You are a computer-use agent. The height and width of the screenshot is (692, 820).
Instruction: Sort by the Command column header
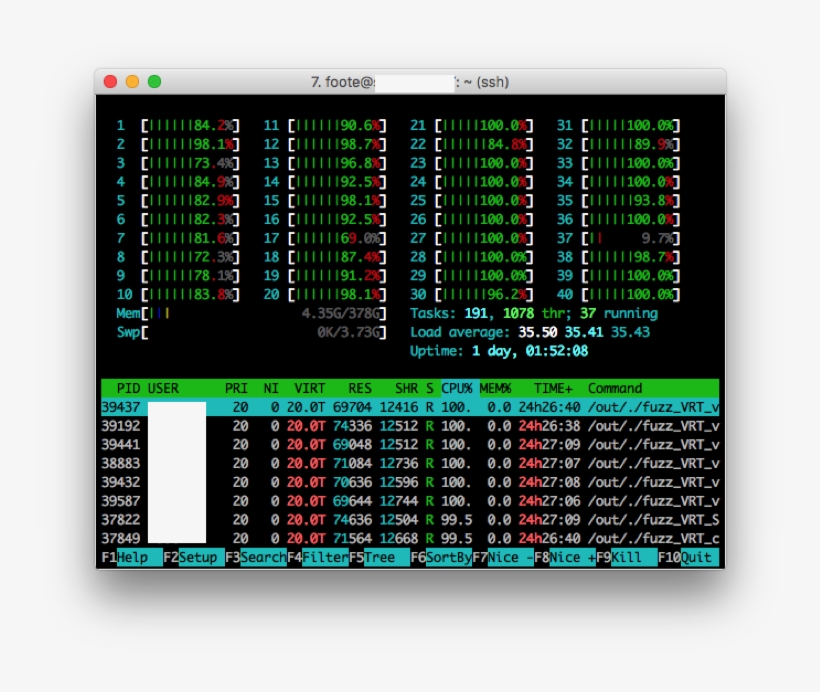tap(617, 388)
